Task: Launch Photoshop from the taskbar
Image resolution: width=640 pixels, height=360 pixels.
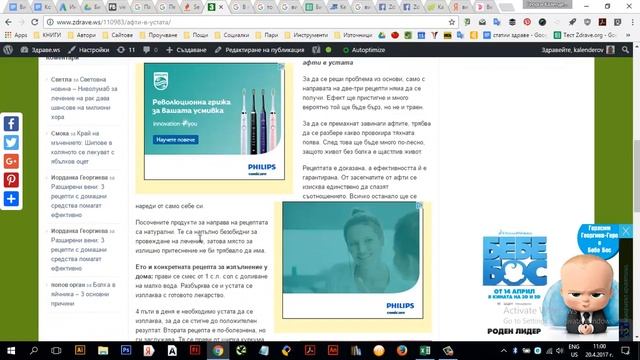Action: [126, 350]
